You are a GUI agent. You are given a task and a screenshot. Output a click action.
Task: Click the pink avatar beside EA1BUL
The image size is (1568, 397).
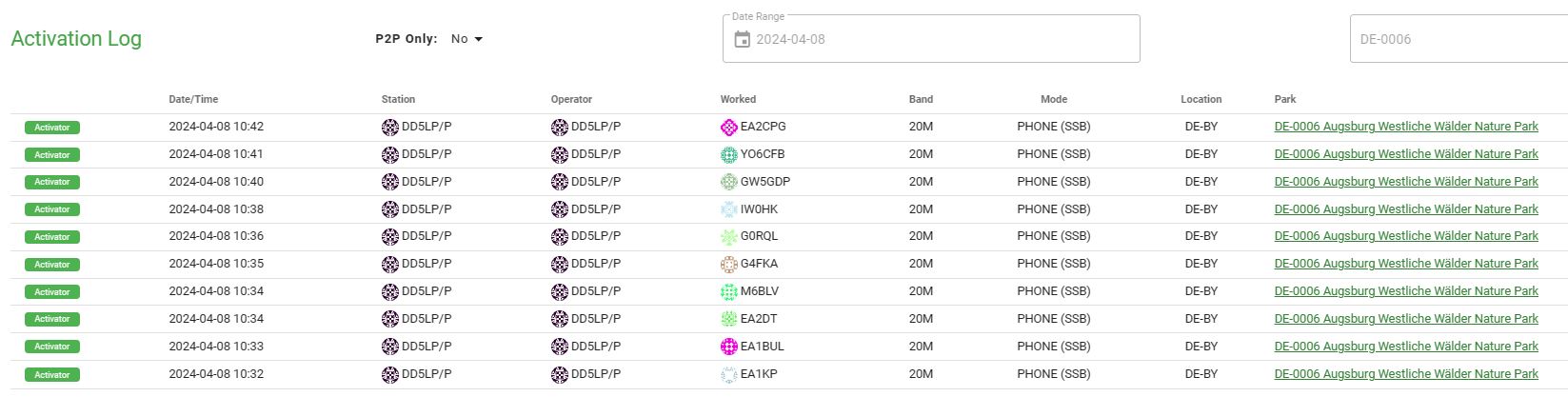point(729,347)
